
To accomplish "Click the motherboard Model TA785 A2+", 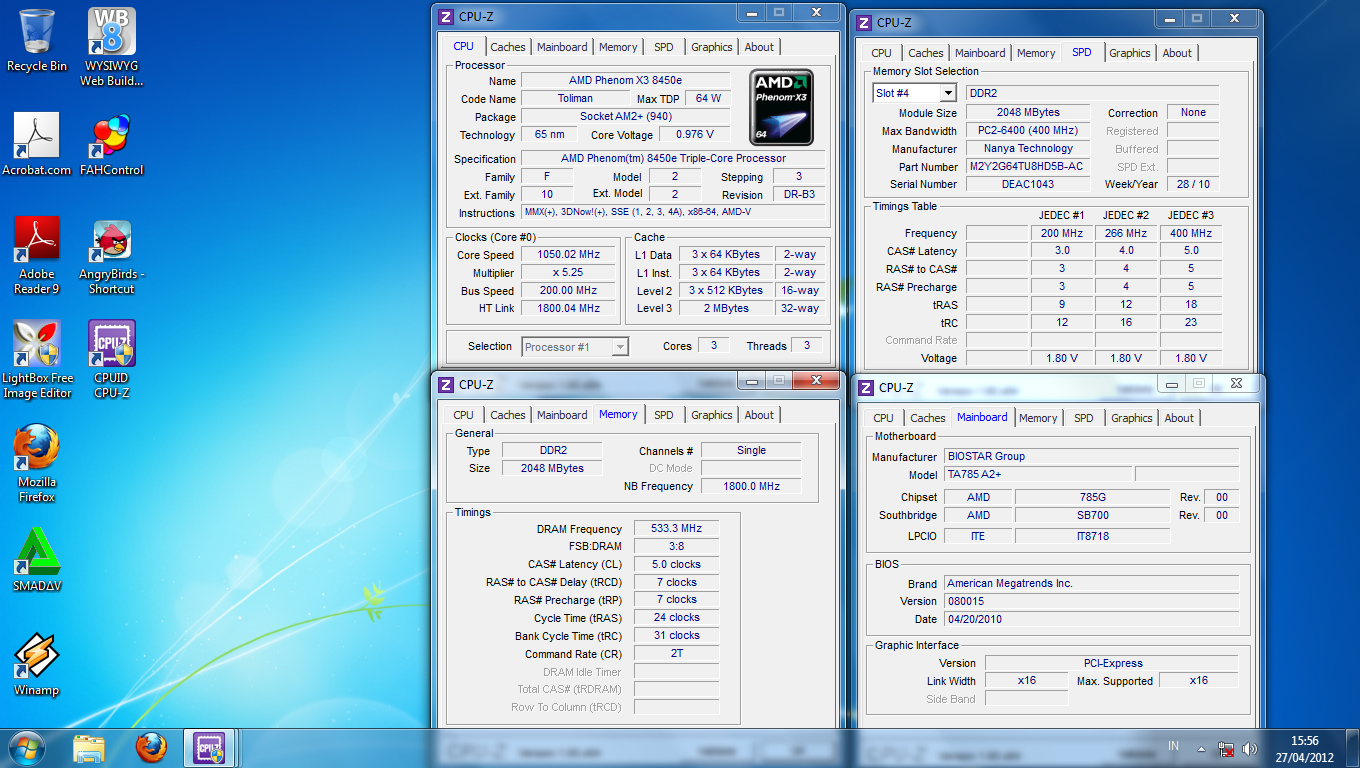I will (x=1038, y=474).
